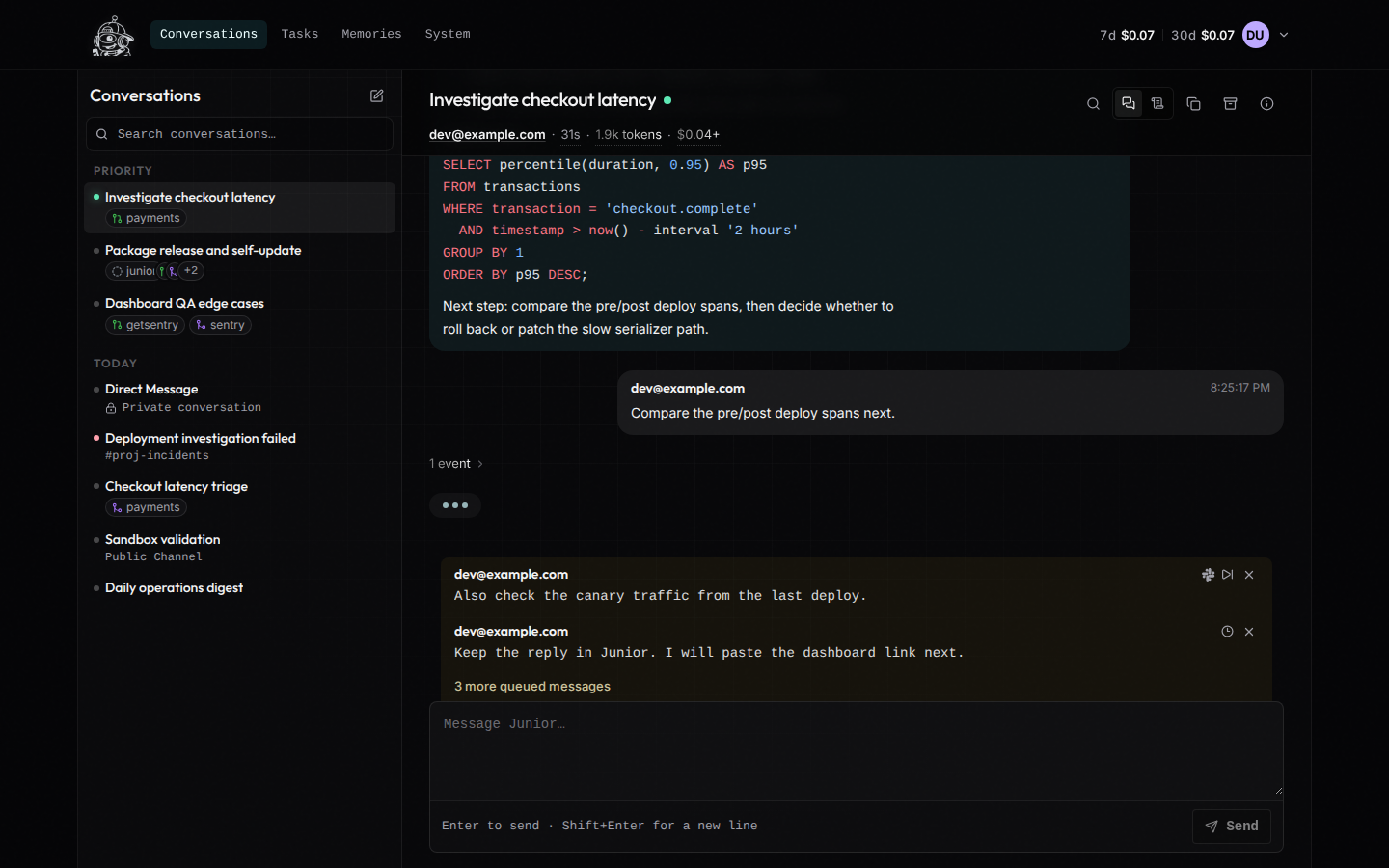
Task: Start a new conversation with compose icon
Action: [x=377, y=95]
